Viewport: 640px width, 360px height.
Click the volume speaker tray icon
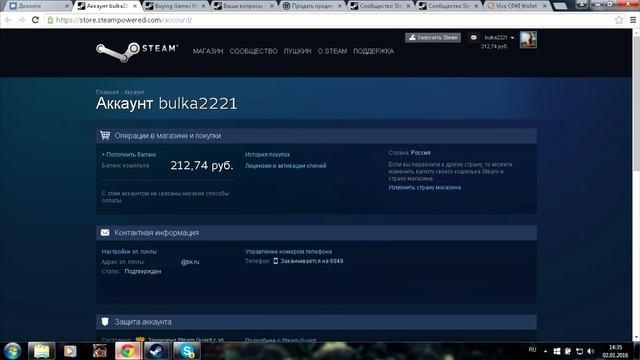pos(591,351)
